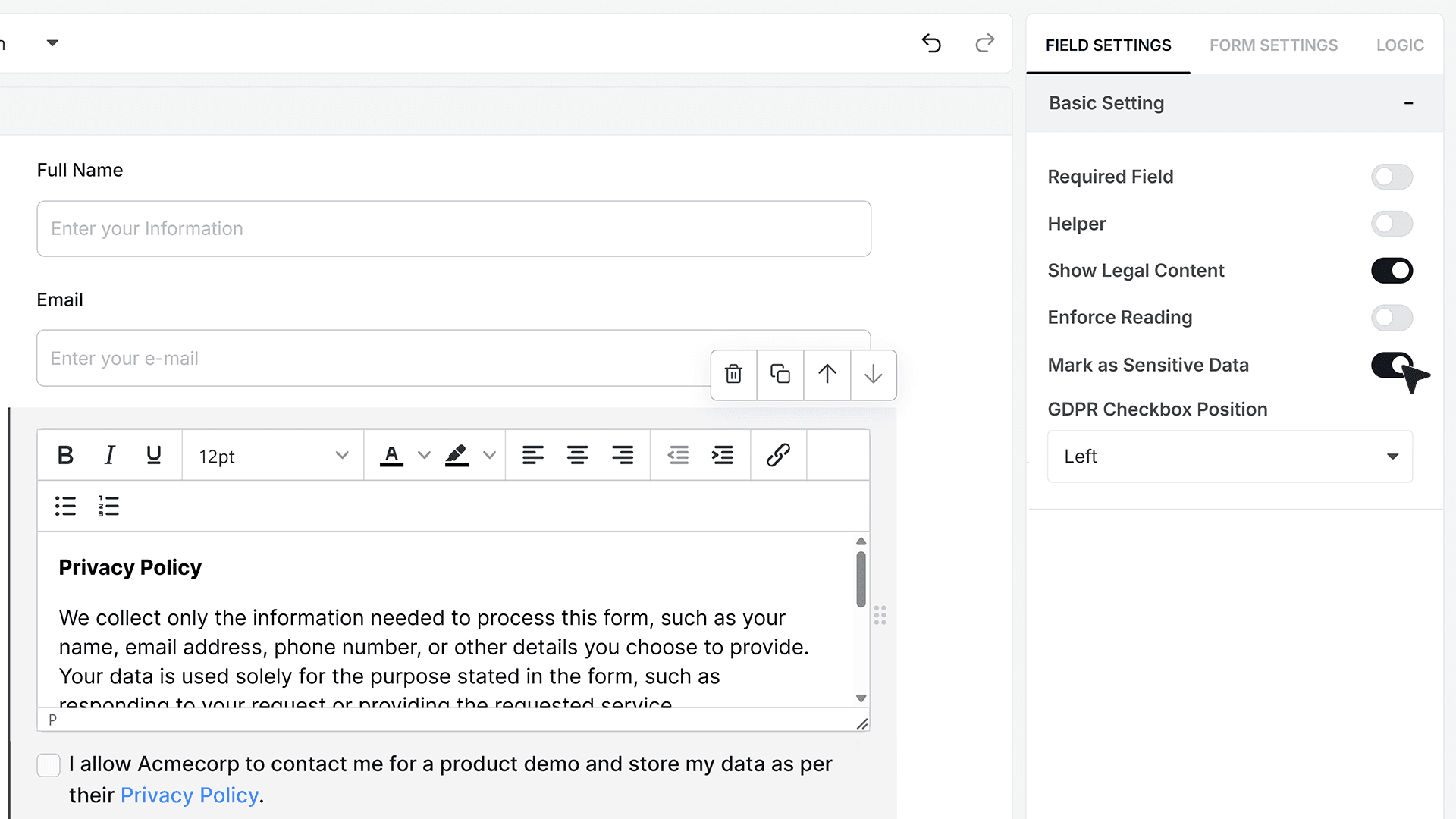1456x819 pixels.
Task: Insert a hyperlink via link icon
Action: tap(779, 455)
